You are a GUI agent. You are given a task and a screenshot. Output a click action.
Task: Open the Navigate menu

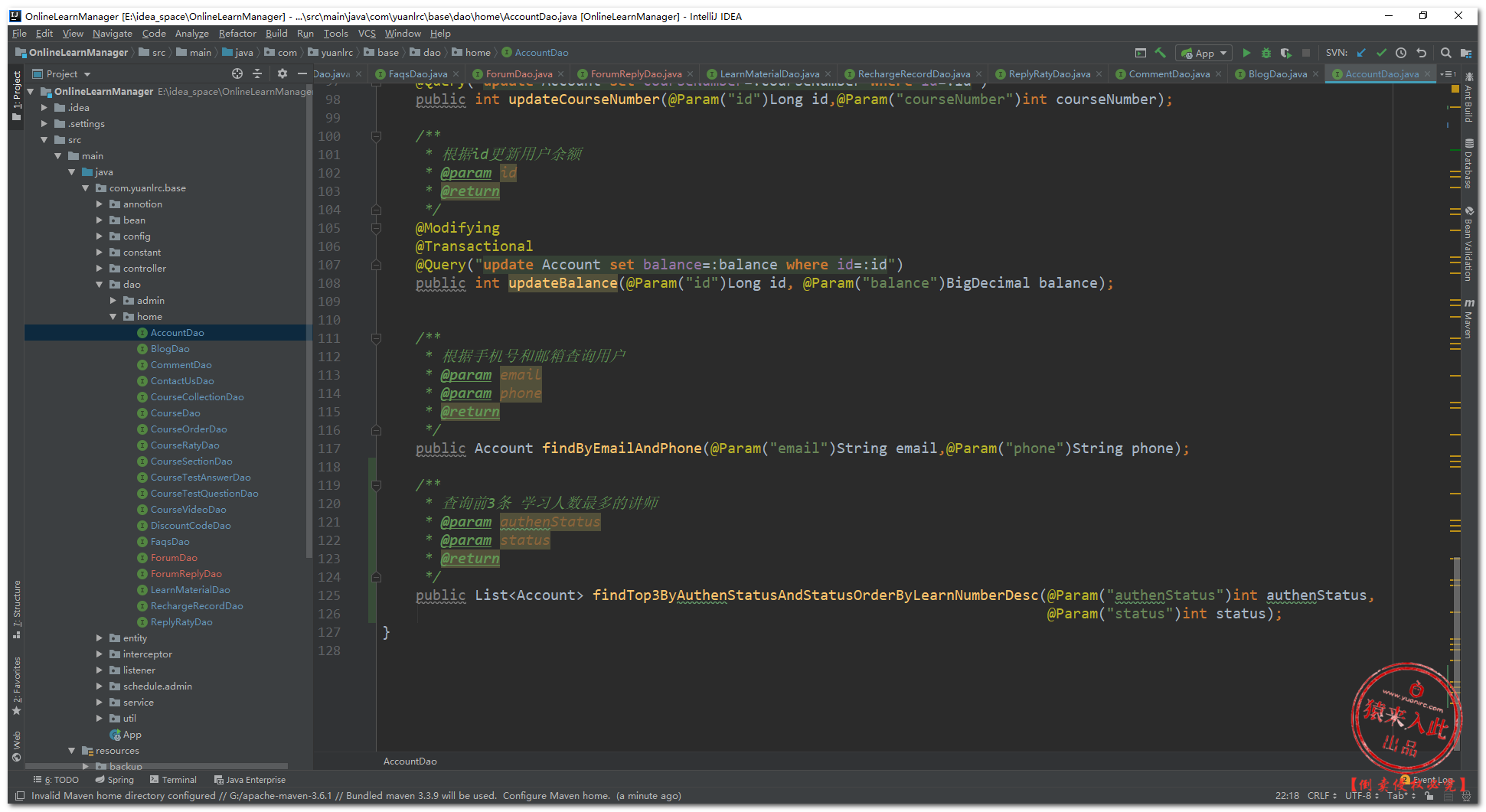113,34
